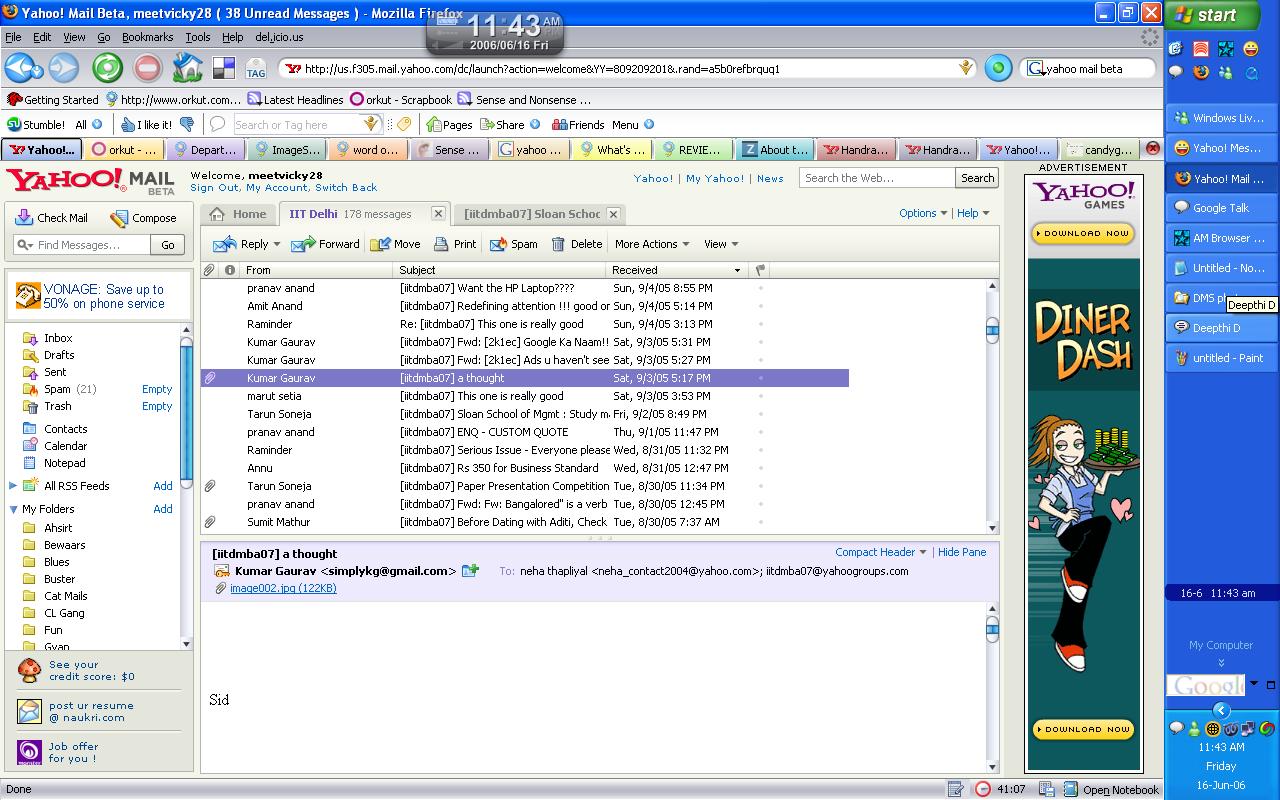Image resolution: width=1280 pixels, height=800 pixels.
Task: Click the Find Messages input field
Action: click(83, 245)
